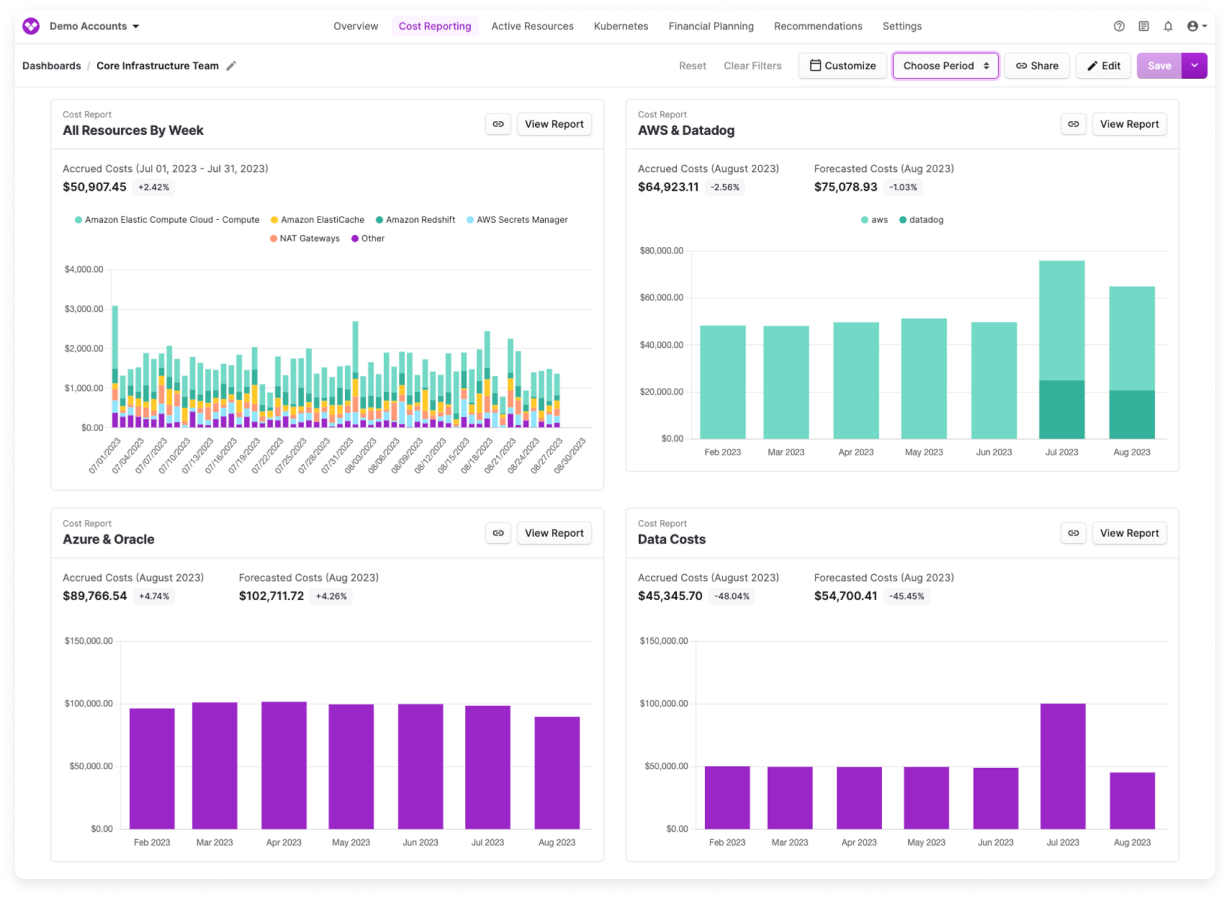
Task: Click pencil icon beside Core Infrastructure Team
Action: [231, 66]
